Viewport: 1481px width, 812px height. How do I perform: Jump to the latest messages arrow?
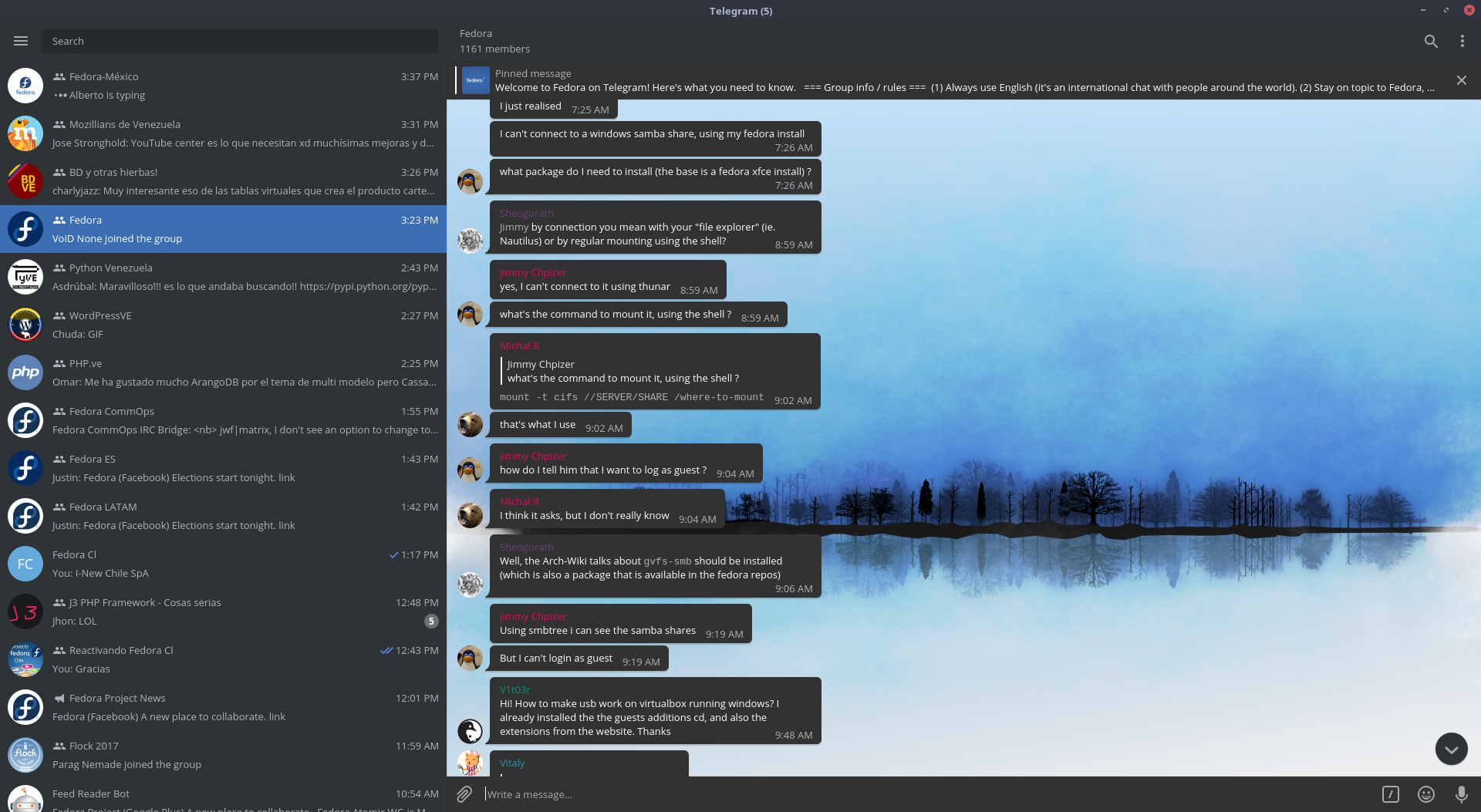coord(1452,749)
